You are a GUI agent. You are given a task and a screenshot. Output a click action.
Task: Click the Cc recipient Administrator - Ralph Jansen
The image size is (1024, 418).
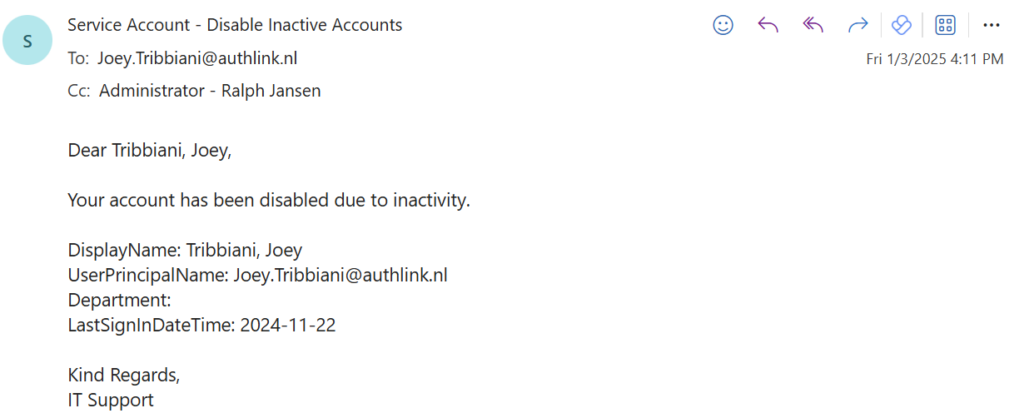point(210,91)
